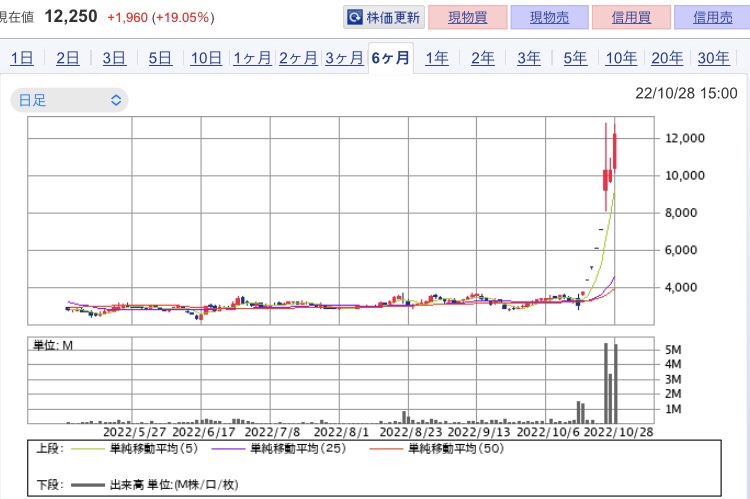Show the 5年 chart tab

click(x=574, y=58)
